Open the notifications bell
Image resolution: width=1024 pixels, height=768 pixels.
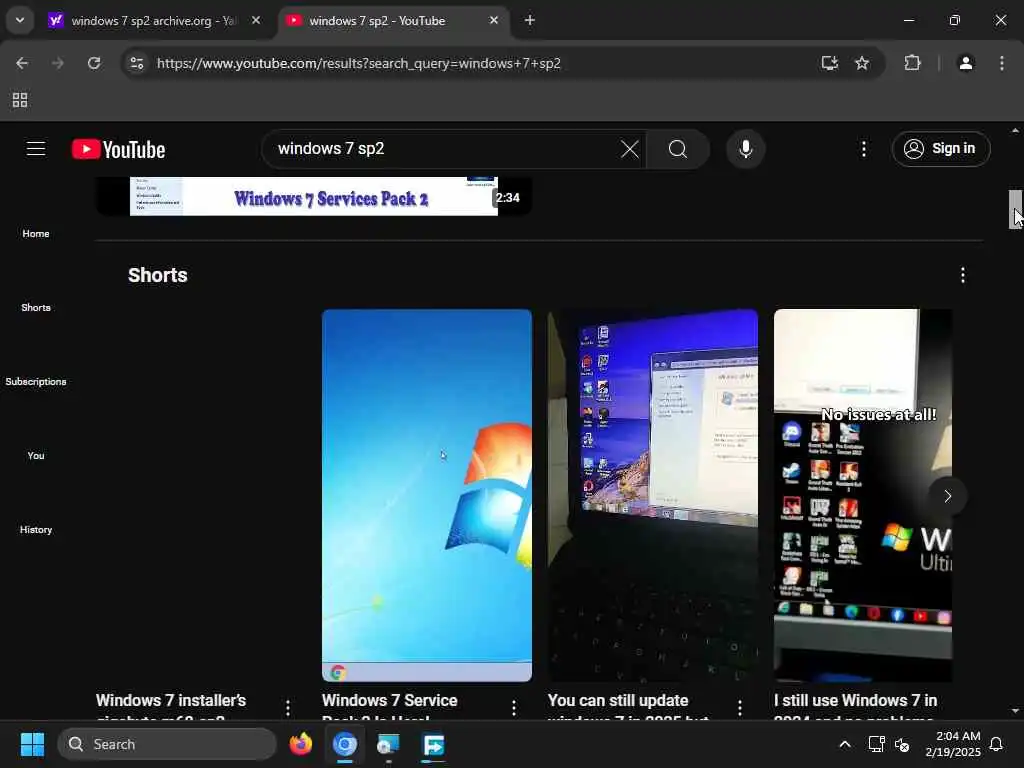(x=997, y=744)
